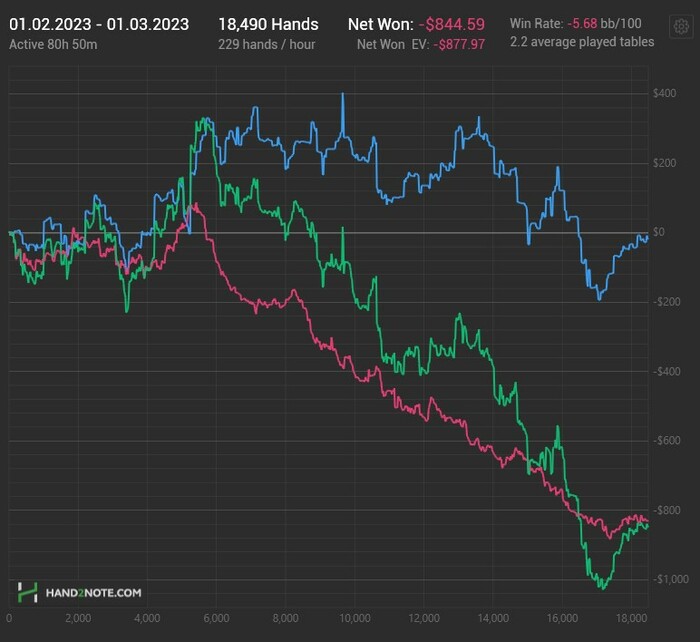
Task: Click the 10,000 hands x-axis marker
Action: pos(355,619)
